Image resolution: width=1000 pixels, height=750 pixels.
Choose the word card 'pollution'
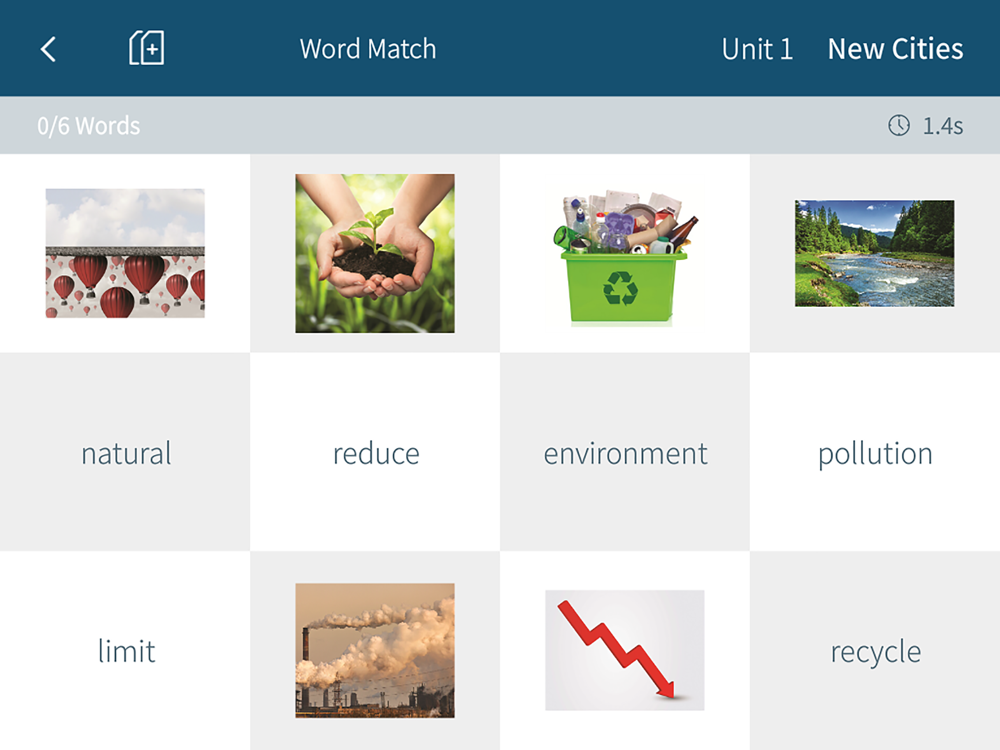875,452
